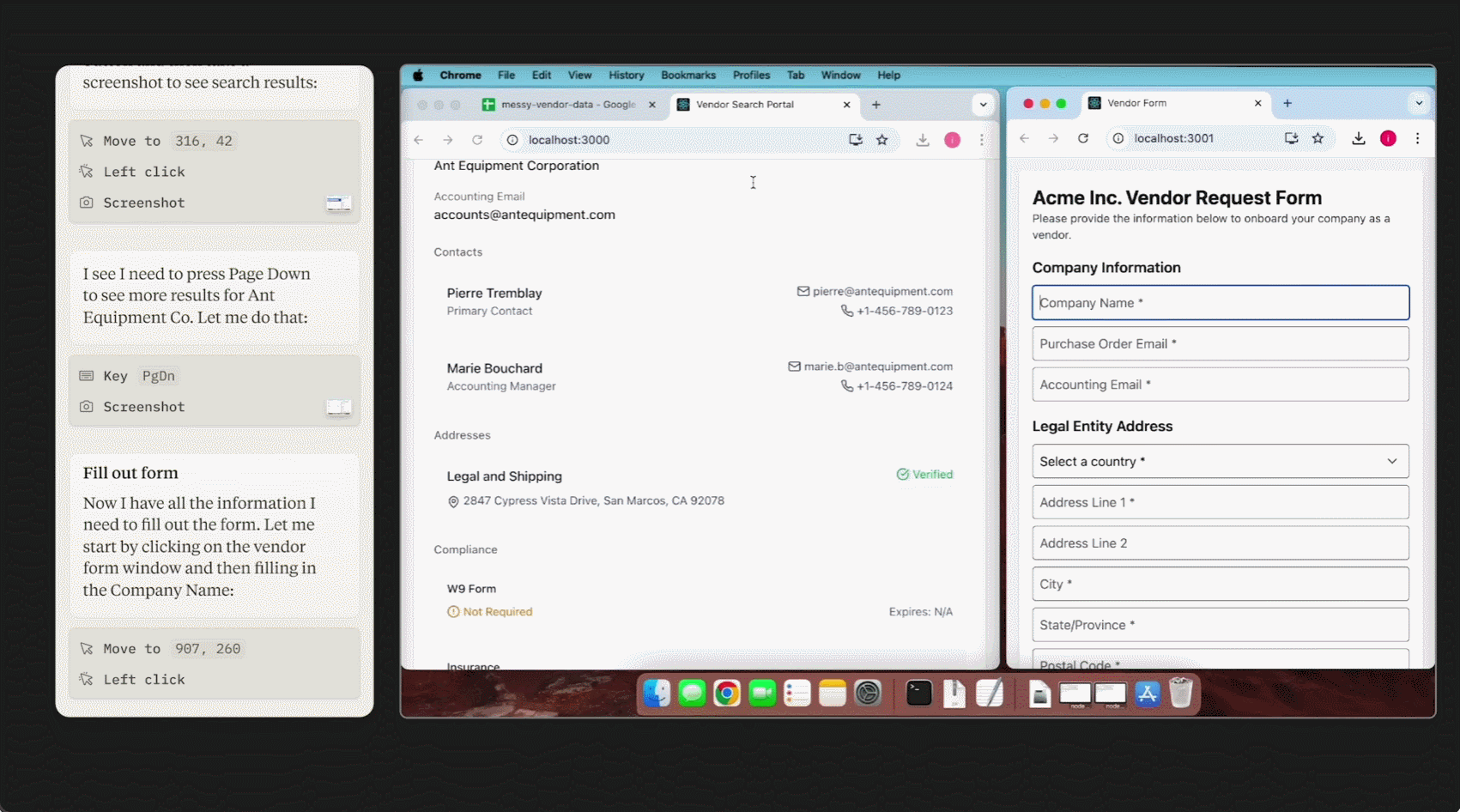Go back in the Vendor Form window
Screen dimensions: 1460x812
1025,138
